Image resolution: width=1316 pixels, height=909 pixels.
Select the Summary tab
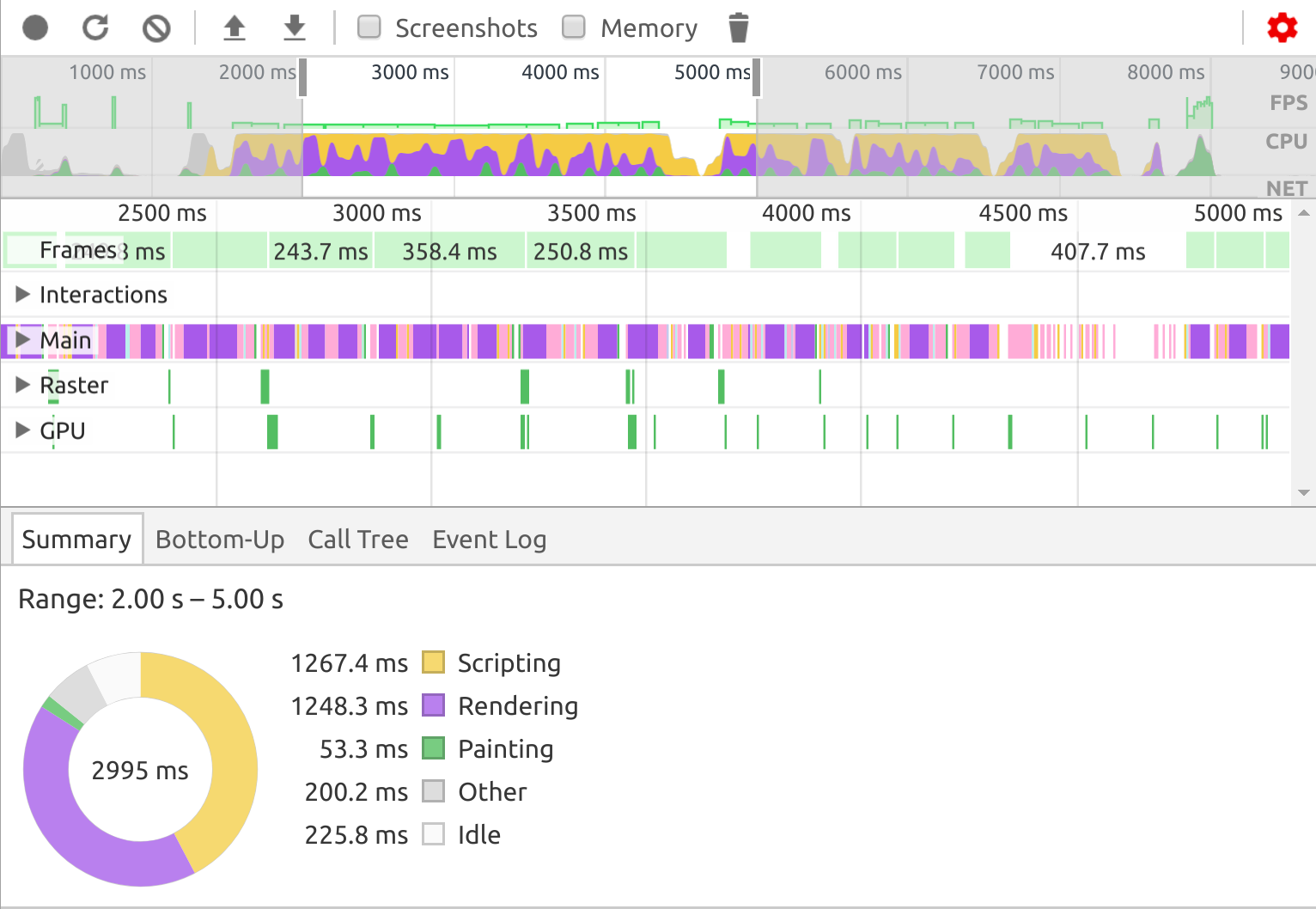[76, 540]
